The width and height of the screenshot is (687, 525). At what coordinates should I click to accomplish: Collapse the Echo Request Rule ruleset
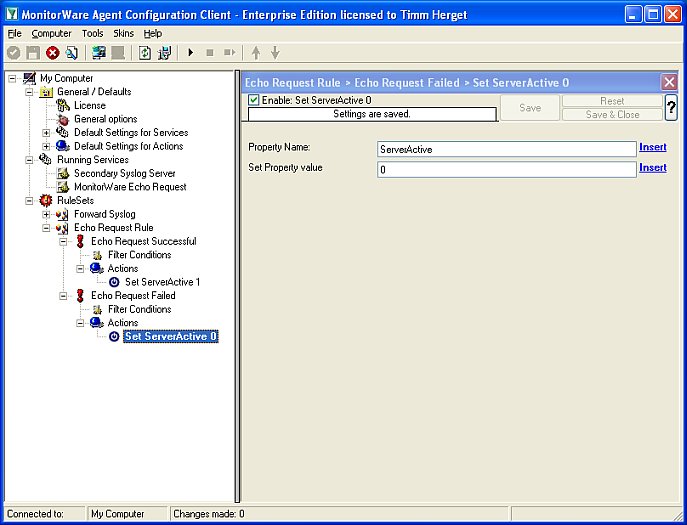pyautogui.click(x=46, y=228)
